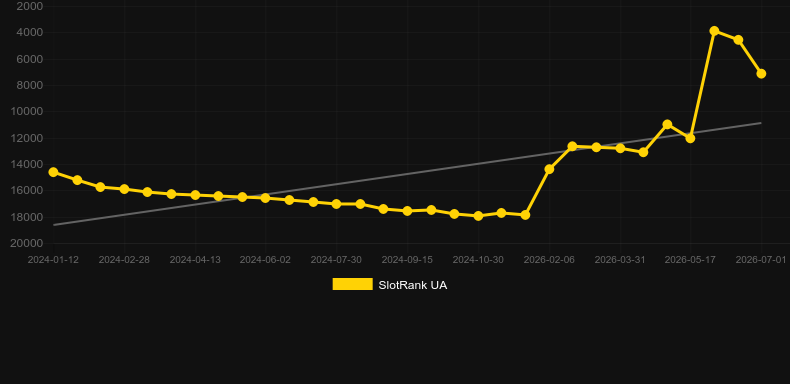Click the data point near 11000 before 2026-05-17

click(x=667, y=124)
